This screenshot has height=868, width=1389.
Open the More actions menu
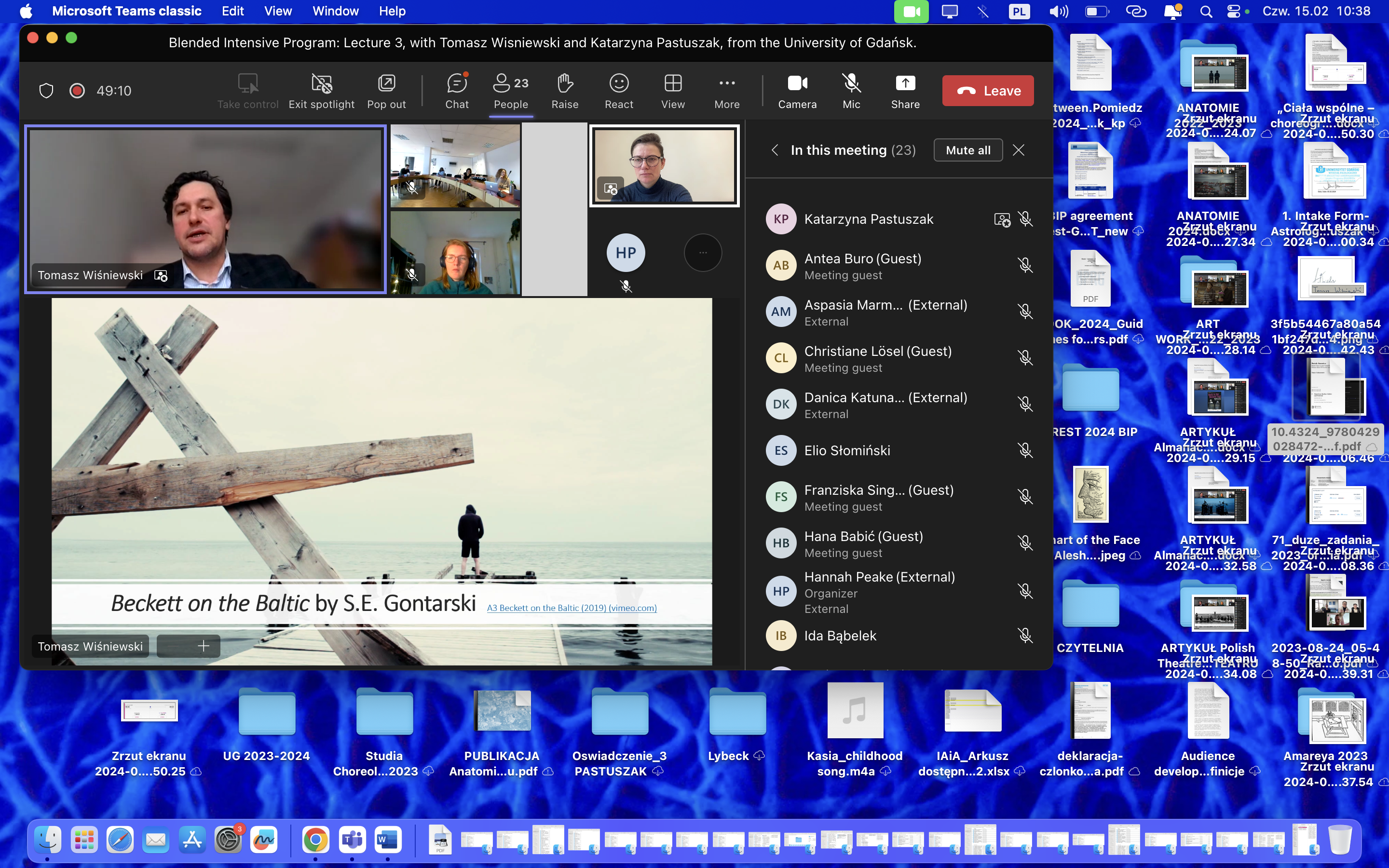click(x=727, y=91)
